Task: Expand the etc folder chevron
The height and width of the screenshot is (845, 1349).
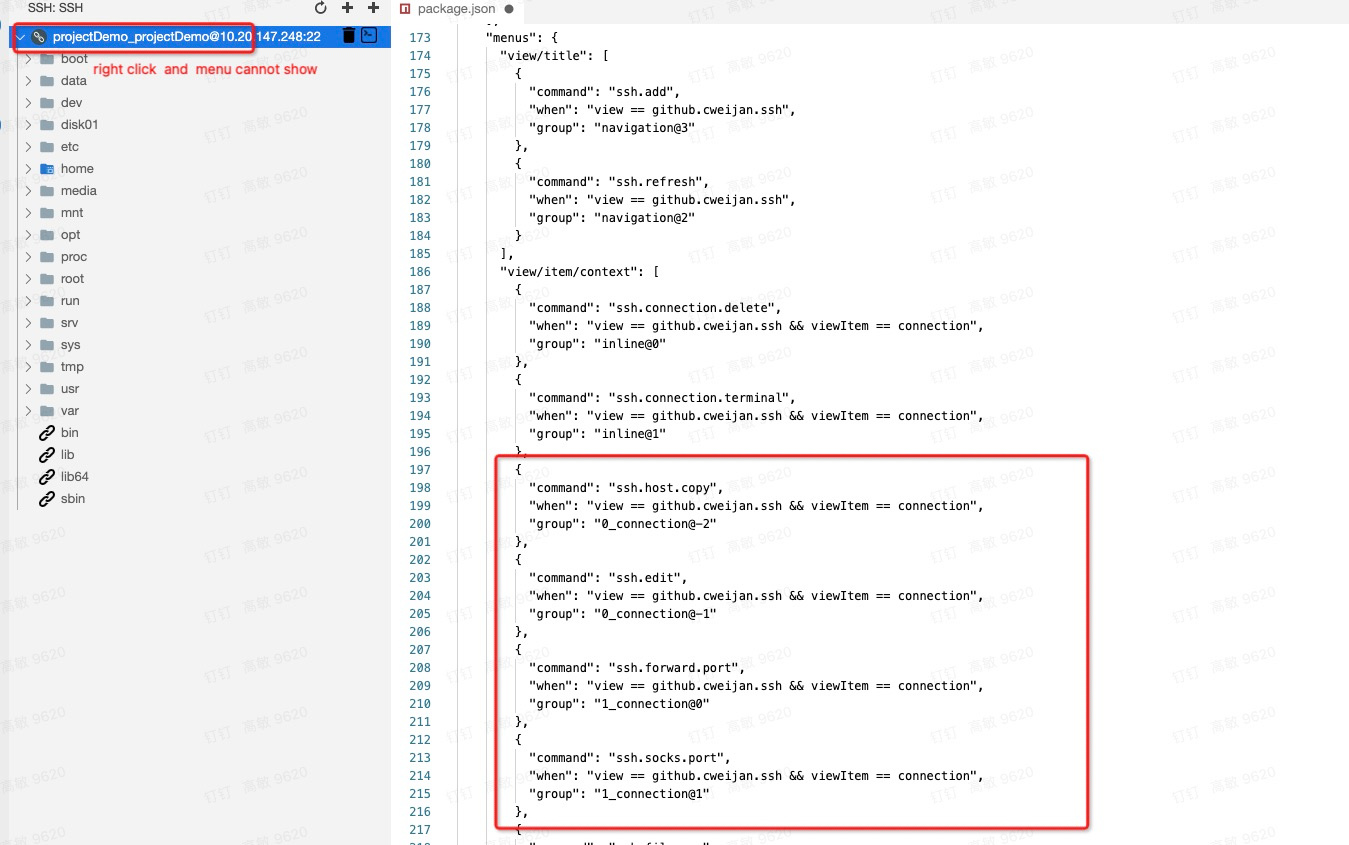Action: click(x=29, y=147)
